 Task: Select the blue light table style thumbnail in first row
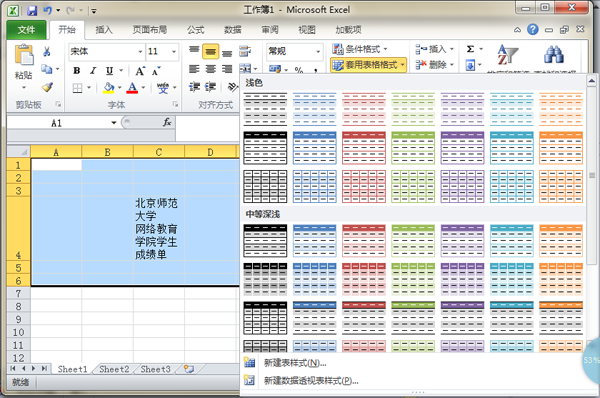(x=315, y=109)
